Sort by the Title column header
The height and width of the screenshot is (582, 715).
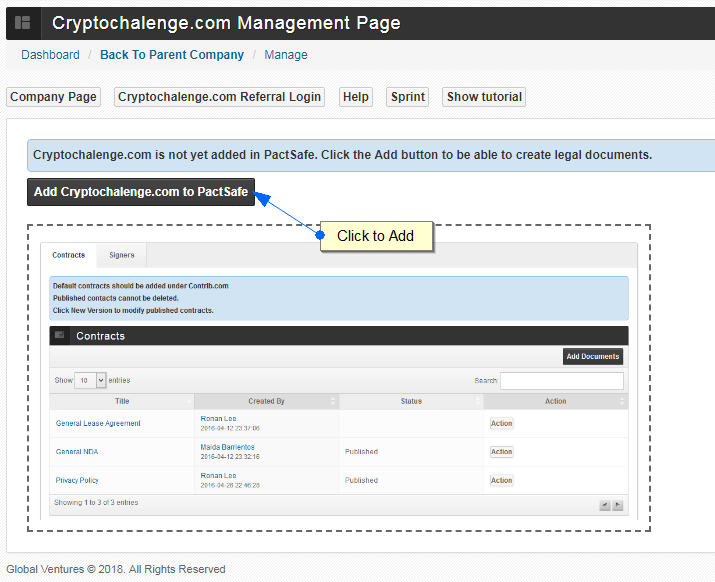[122, 401]
